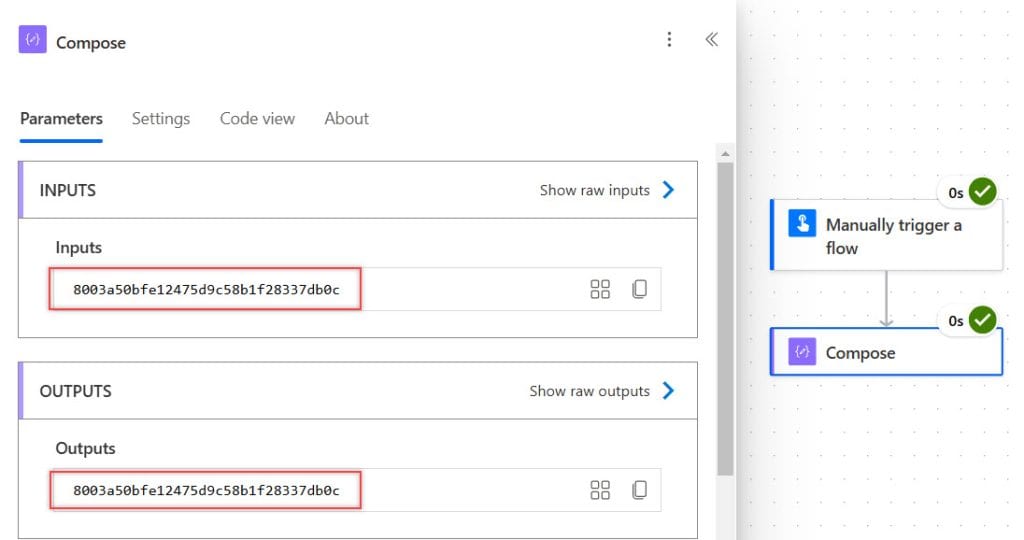Select the Compose action card on canvas
Screen dimensions: 1024x540
pyautogui.click(x=887, y=351)
